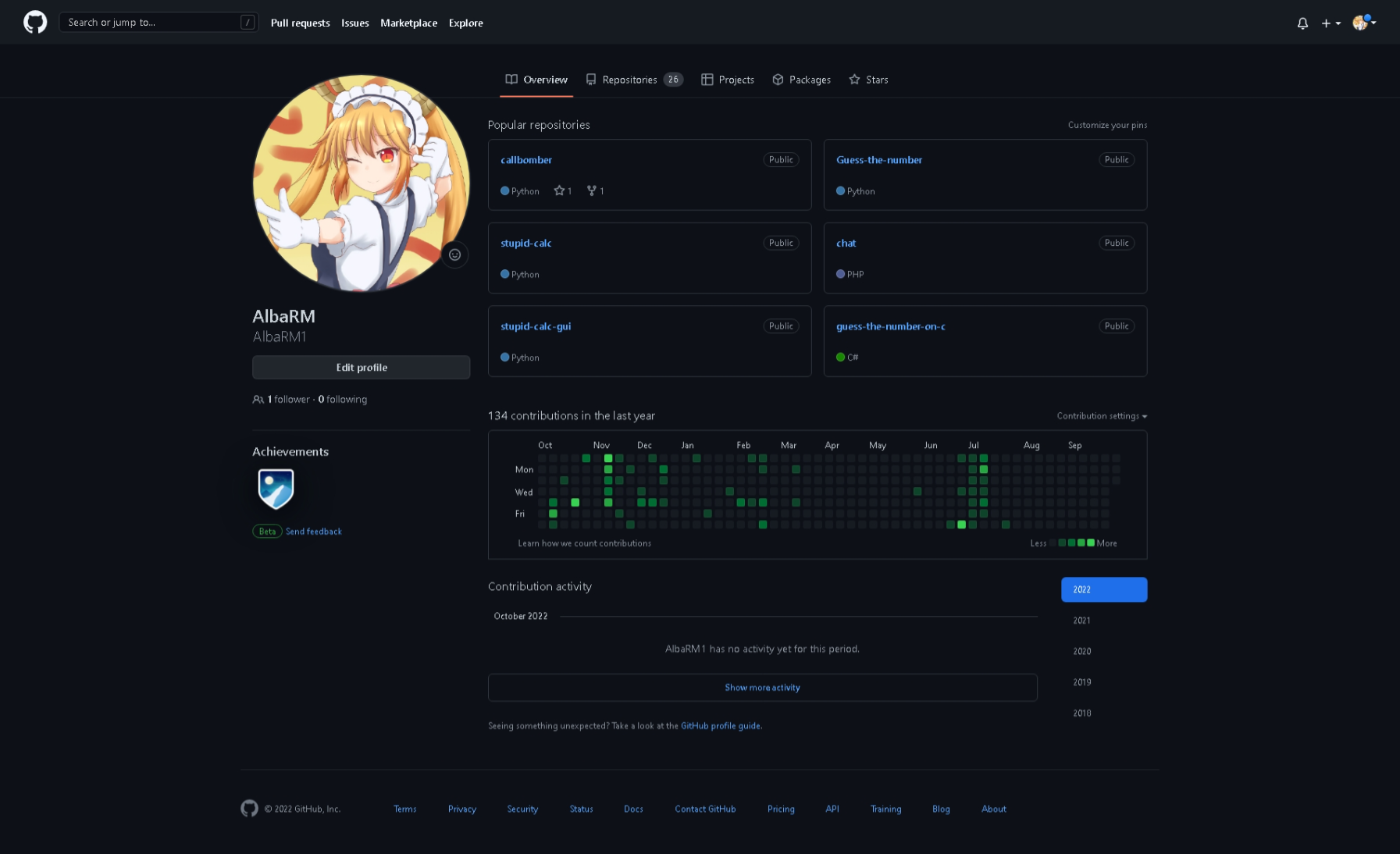Open the Privacy footer link
The width and height of the screenshot is (1400, 854).
click(x=462, y=810)
